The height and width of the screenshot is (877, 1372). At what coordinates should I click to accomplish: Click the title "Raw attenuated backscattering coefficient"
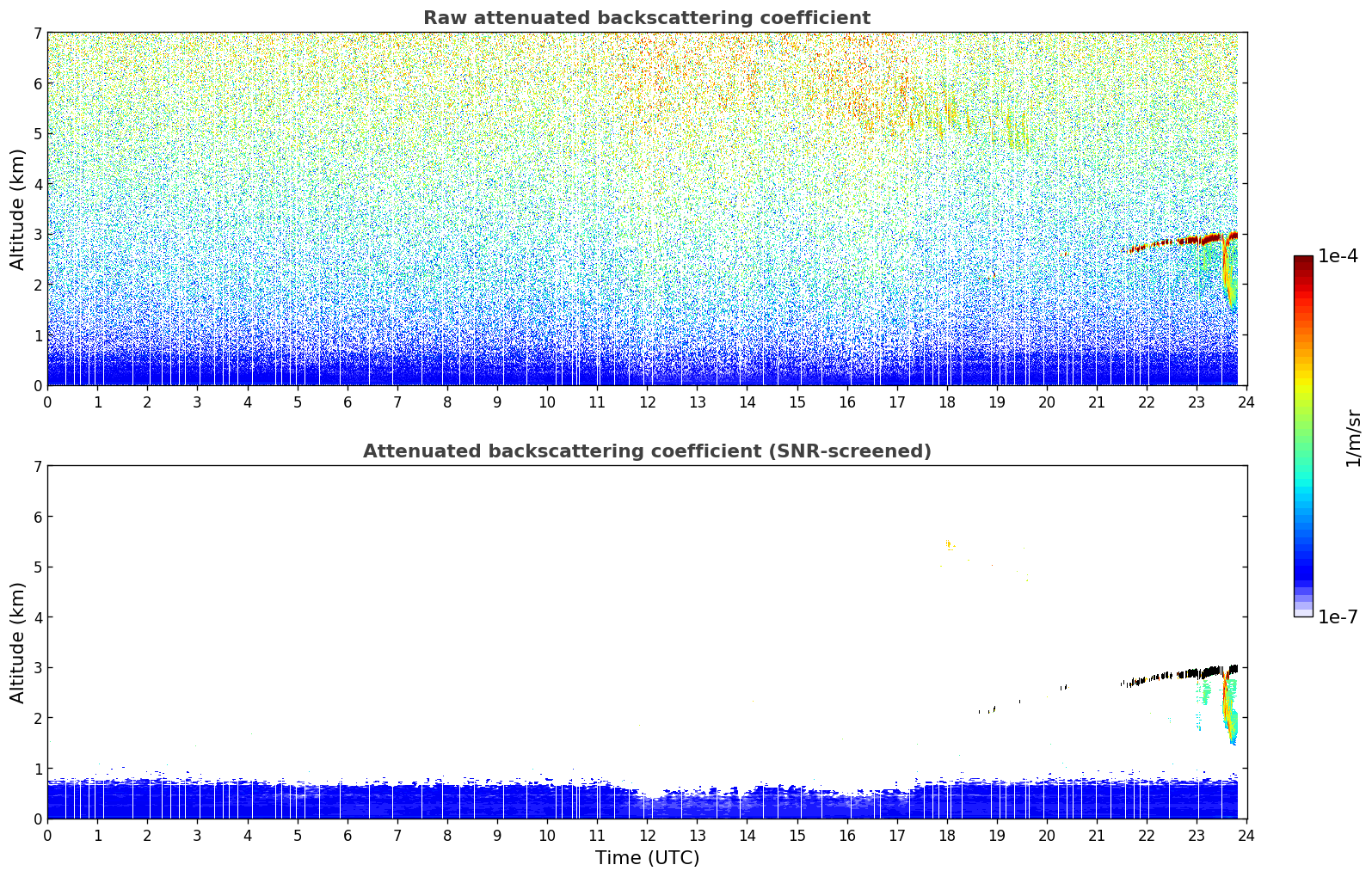point(647,18)
